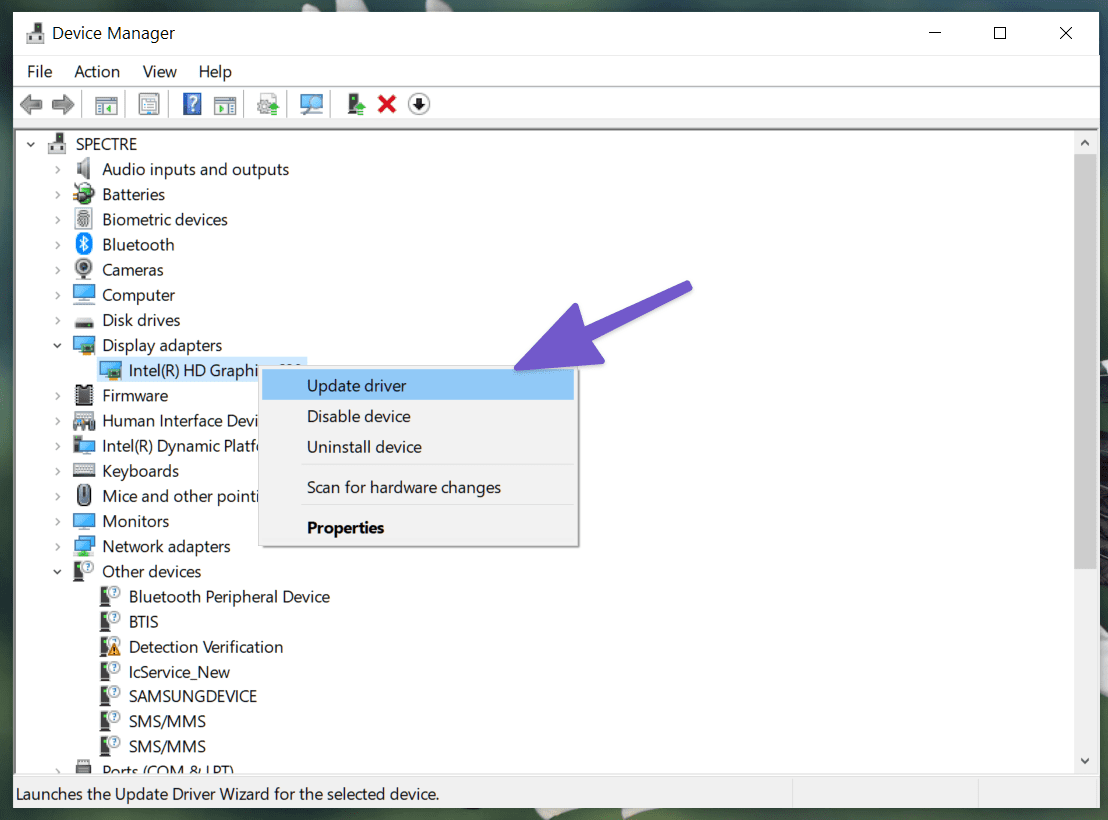Click the Update device driver toolbar icon
This screenshot has height=820, width=1108.
tap(355, 105)
